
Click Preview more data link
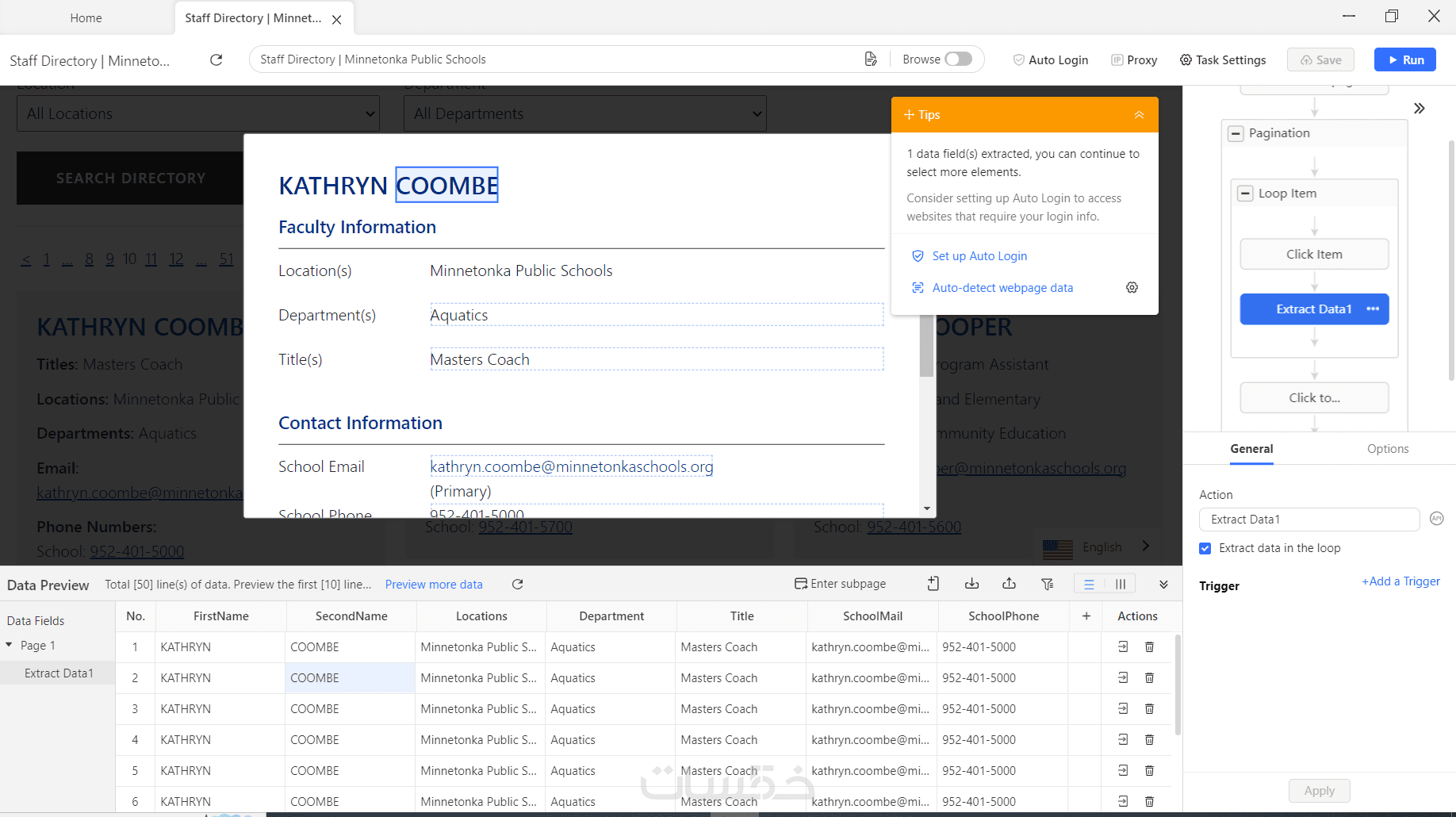coord(434,585)
